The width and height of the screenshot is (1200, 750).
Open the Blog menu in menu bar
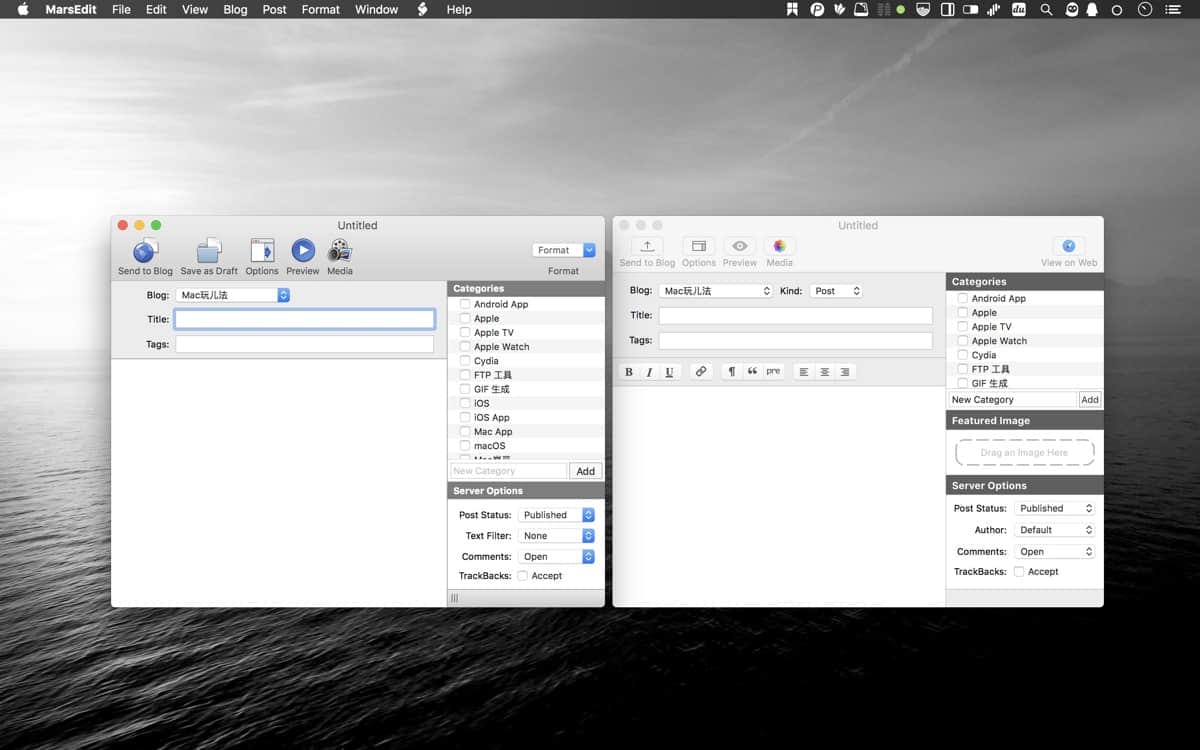(x=235, y=9)
